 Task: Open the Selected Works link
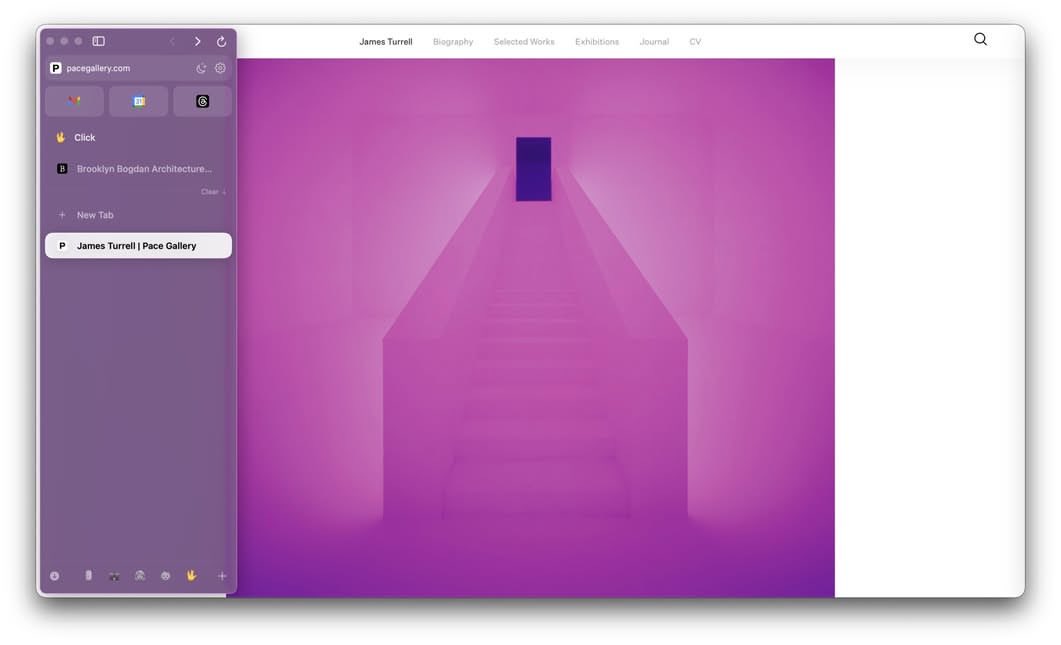(523, 41)
